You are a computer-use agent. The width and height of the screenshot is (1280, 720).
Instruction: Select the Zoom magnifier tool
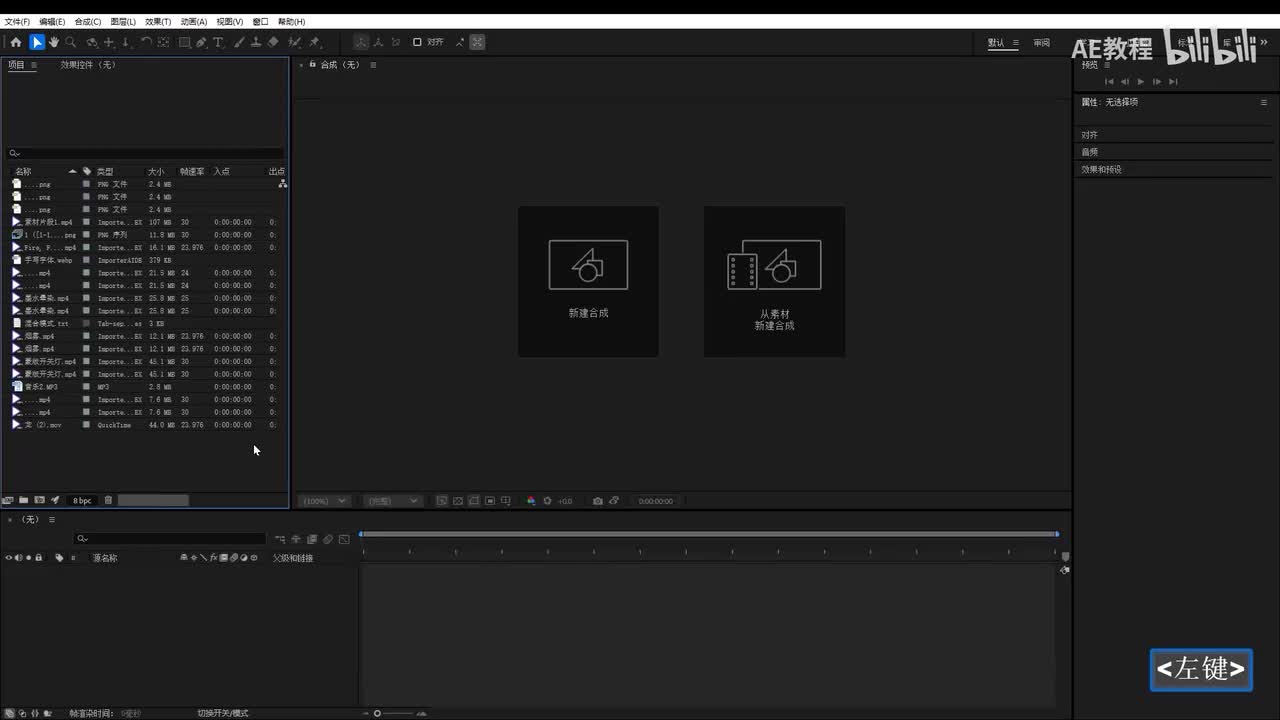point(70,42)
